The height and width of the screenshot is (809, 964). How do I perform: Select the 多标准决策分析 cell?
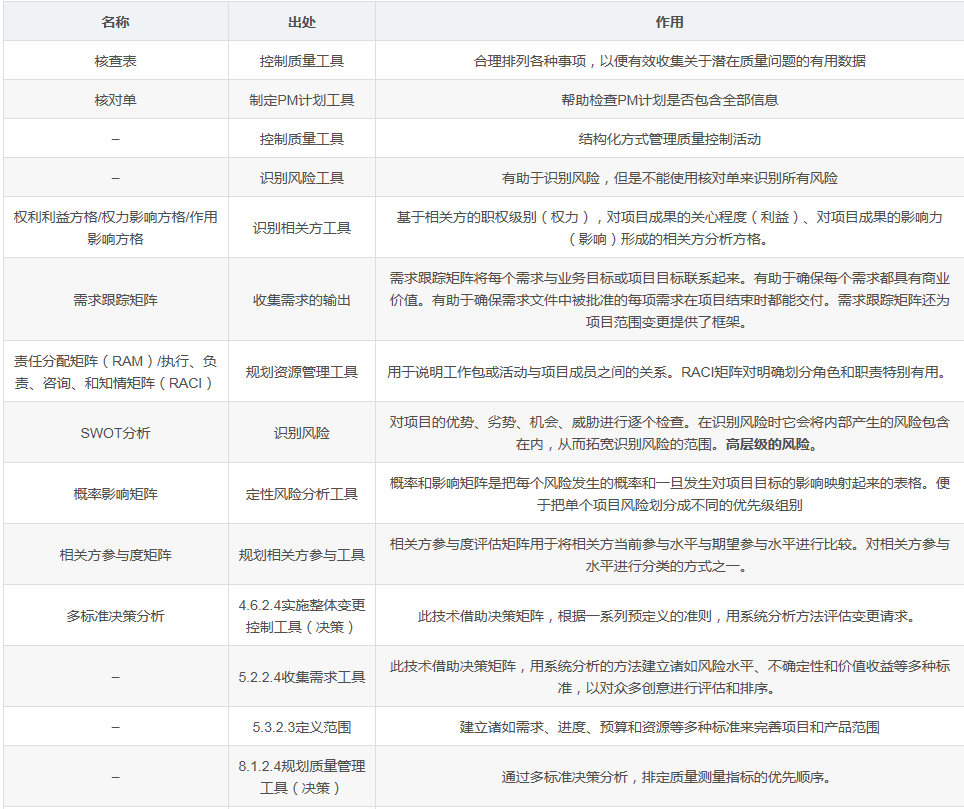pos(116,615)
